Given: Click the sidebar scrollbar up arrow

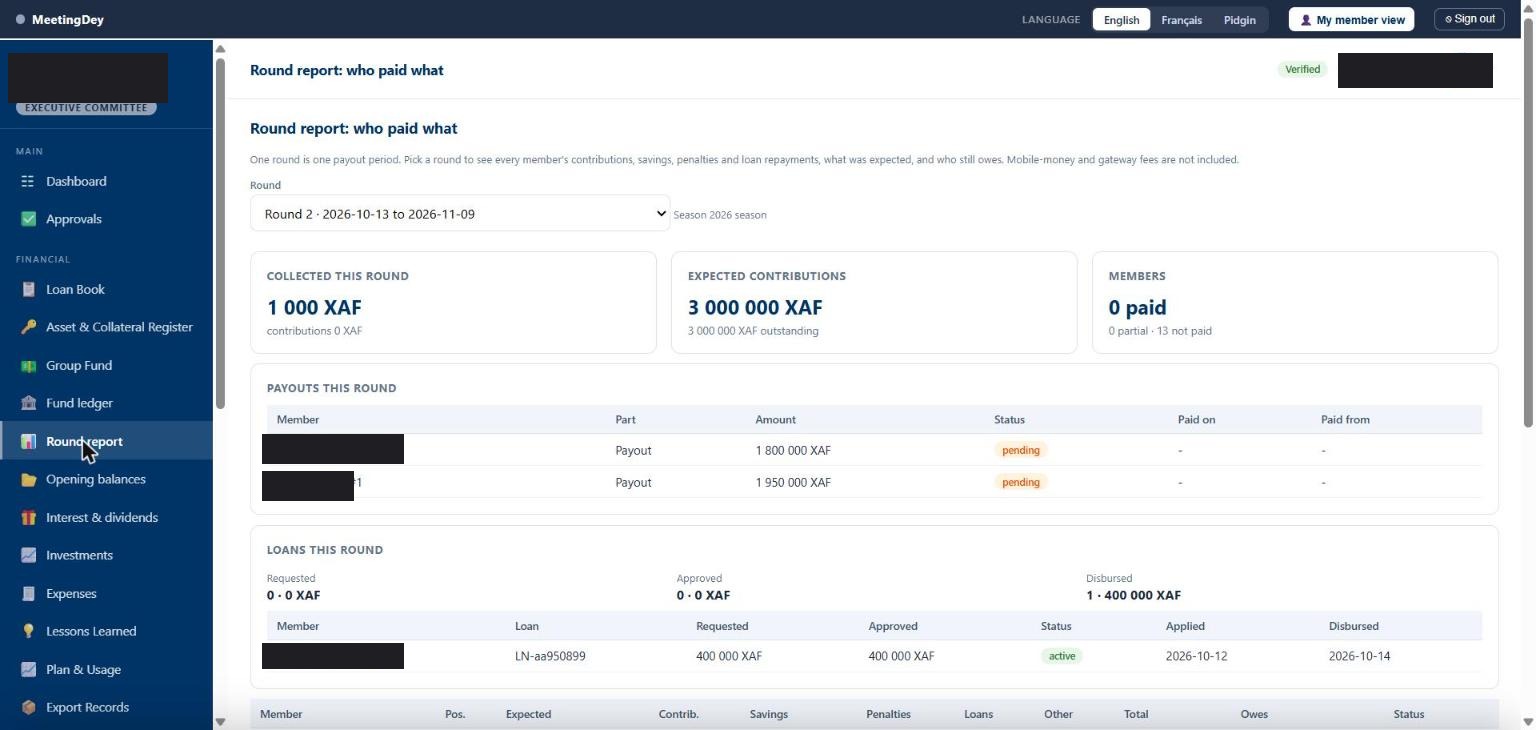Looking at the screenshot, I should (x=220, y=48).
